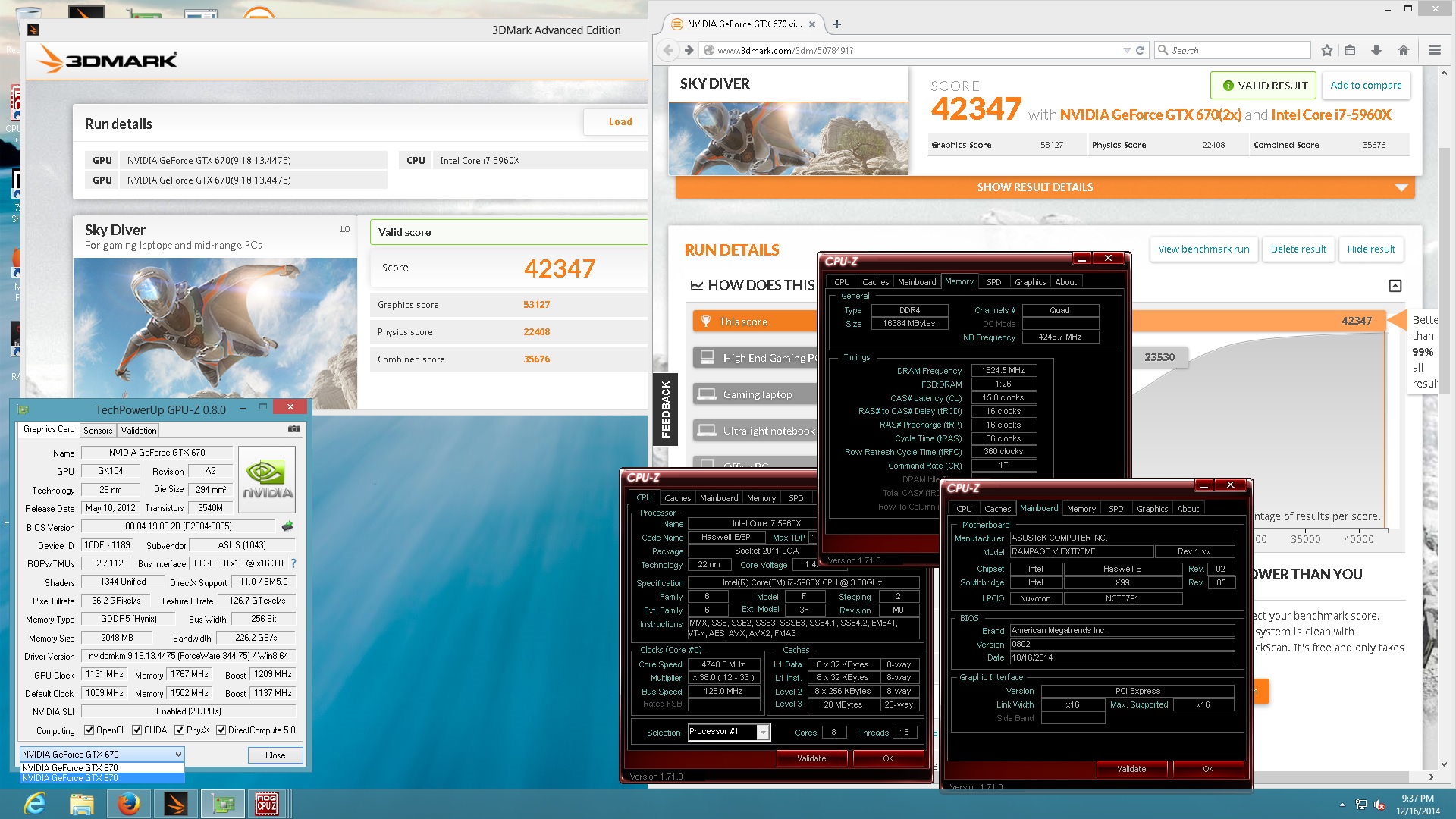Switch to GPU-Z Validation tab
Screen dimensions: 1456x819
(139, 430)
